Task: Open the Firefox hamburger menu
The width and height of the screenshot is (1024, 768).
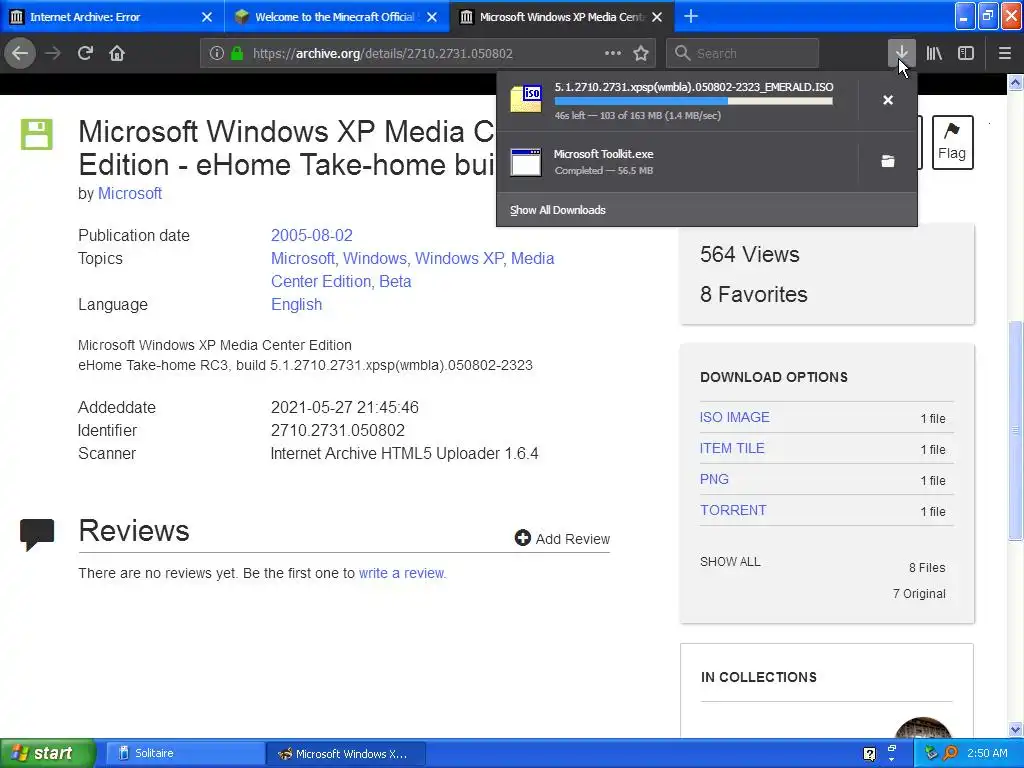Action: (x=1005, y=53)
